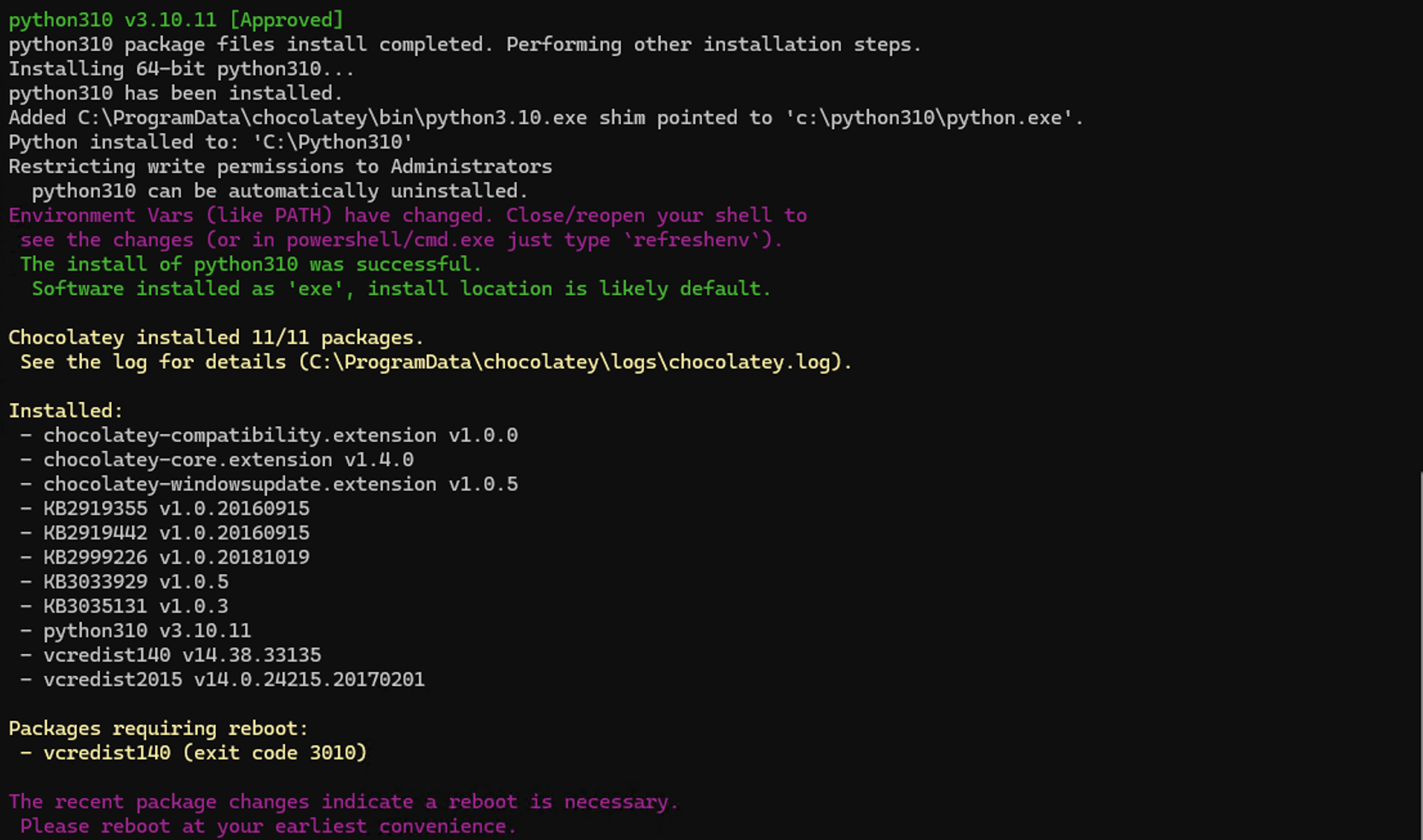Click the 'vcredist140 v14.38.33135' entry
Viewport: 1423px width, 840px height.
coord(181,655)
